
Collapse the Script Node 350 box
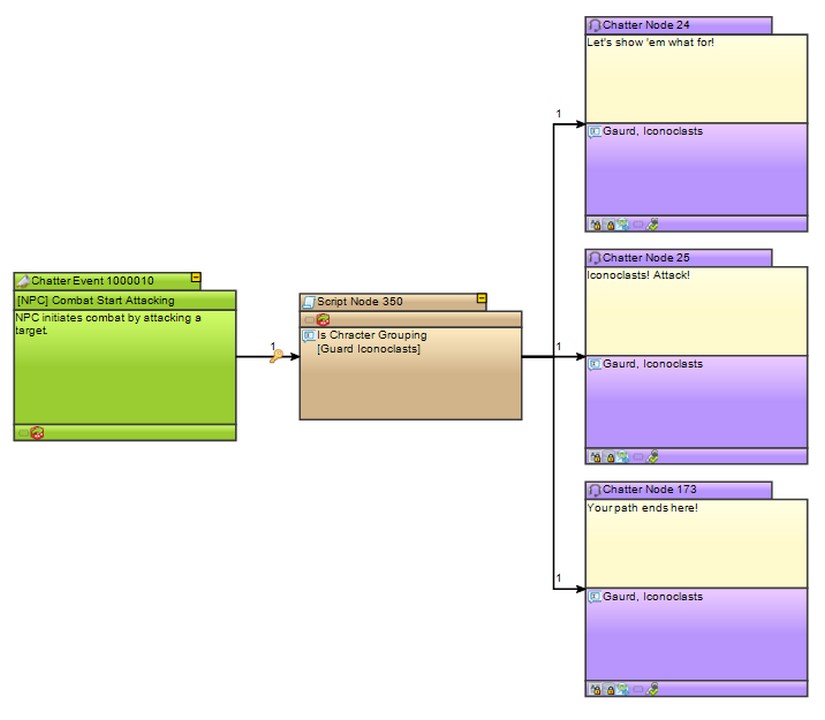click(481, 298)
